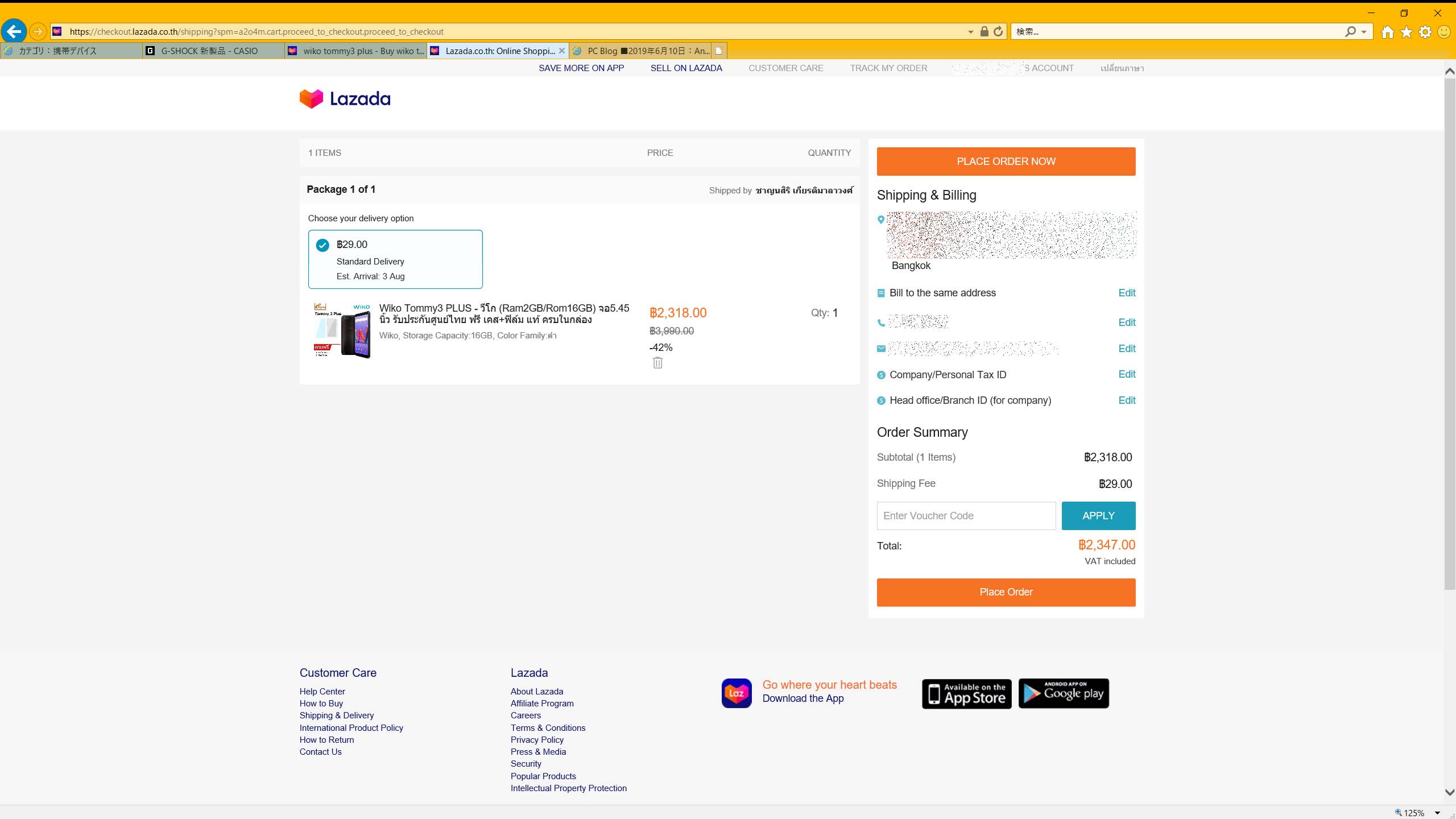This screenshot has height=819, width=1456.
Task: Click the page vertical scrollbar
Action: coord(1449,334)
